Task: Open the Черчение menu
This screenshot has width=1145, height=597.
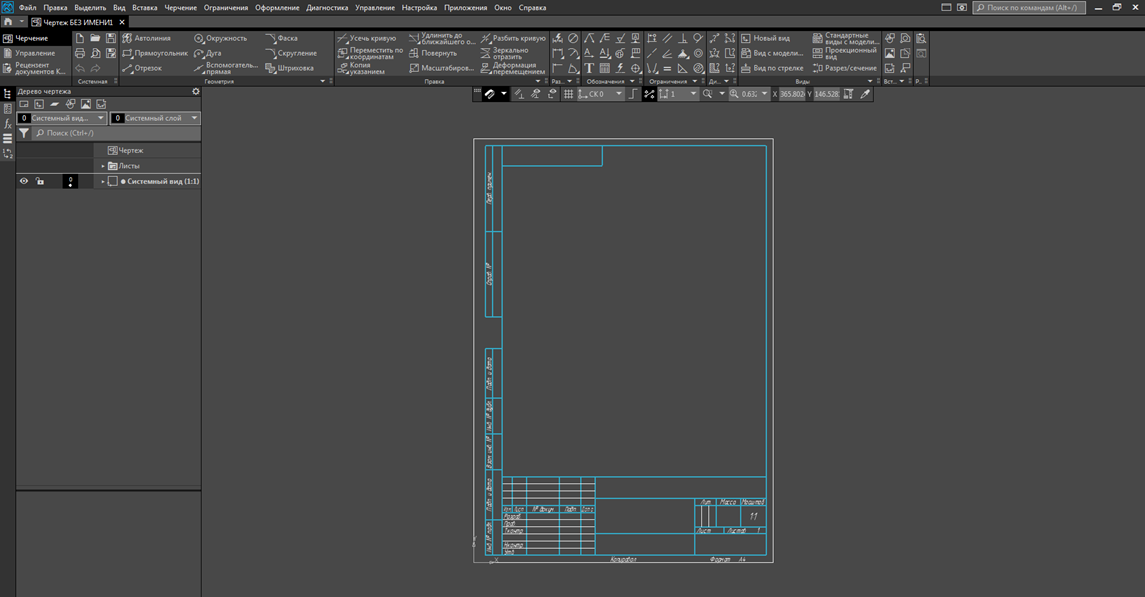Action: (x=180, y=7)
